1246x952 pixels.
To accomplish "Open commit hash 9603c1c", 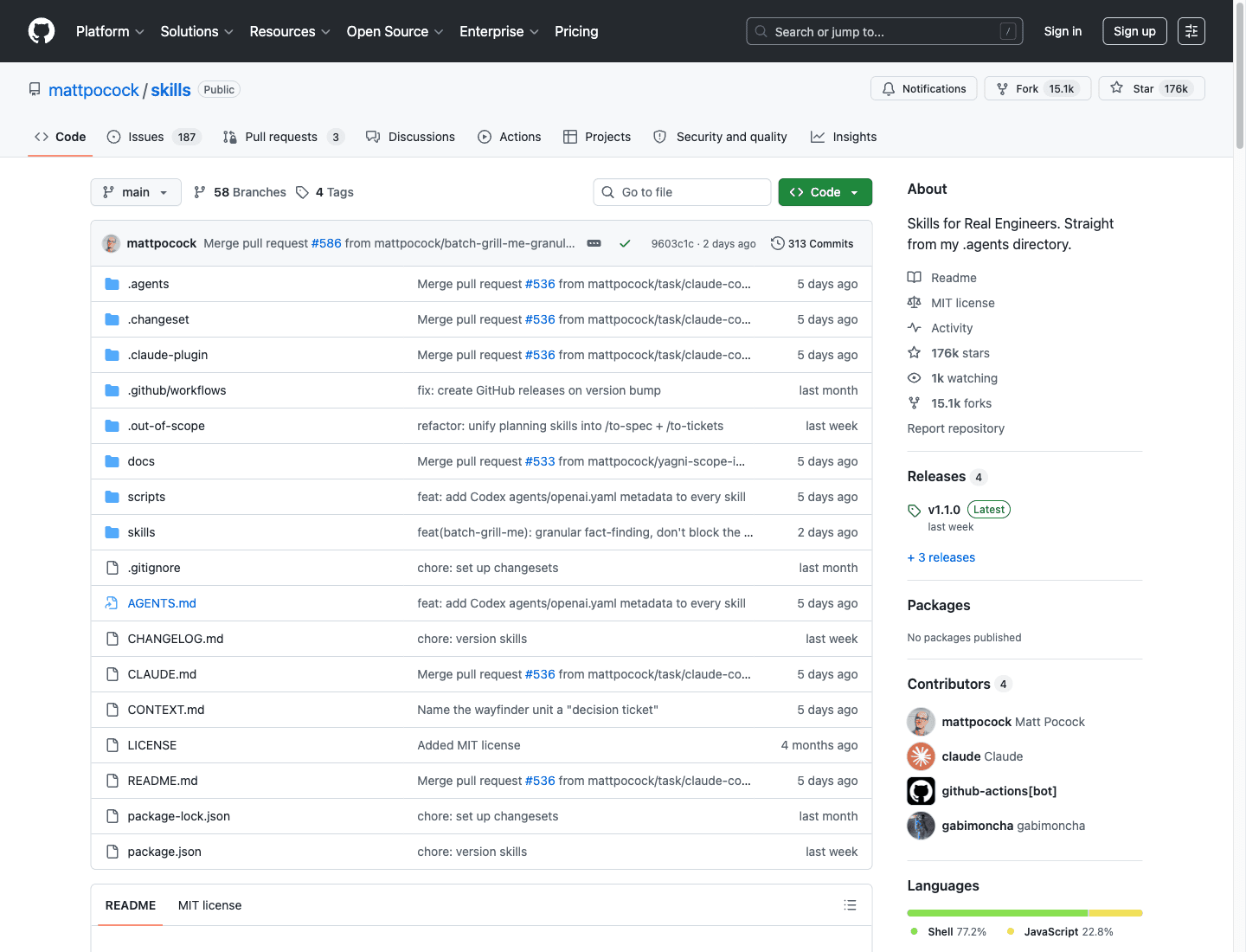I will pos(672,244).
